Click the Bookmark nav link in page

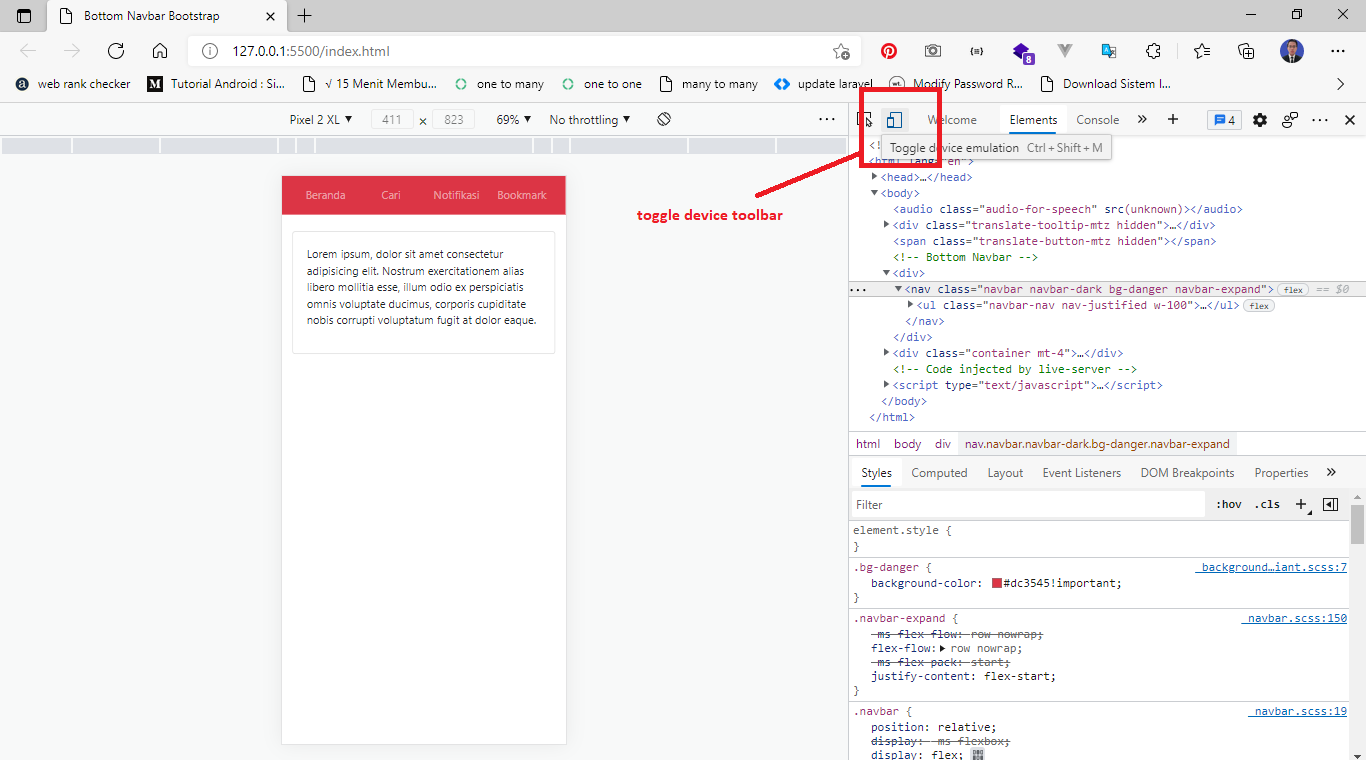pos(522,195)
